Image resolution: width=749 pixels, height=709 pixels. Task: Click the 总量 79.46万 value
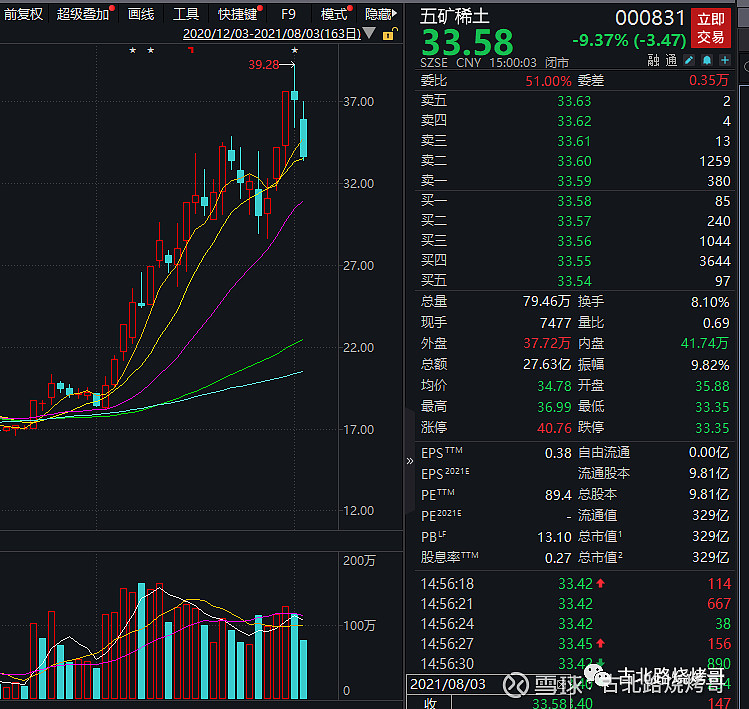(547, 301)
